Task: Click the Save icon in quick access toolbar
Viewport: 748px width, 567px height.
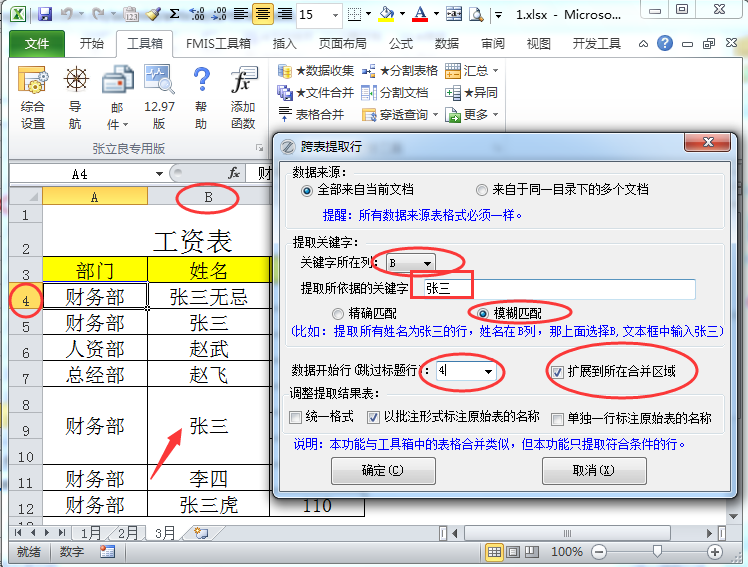Action: (x=45, y=14)
